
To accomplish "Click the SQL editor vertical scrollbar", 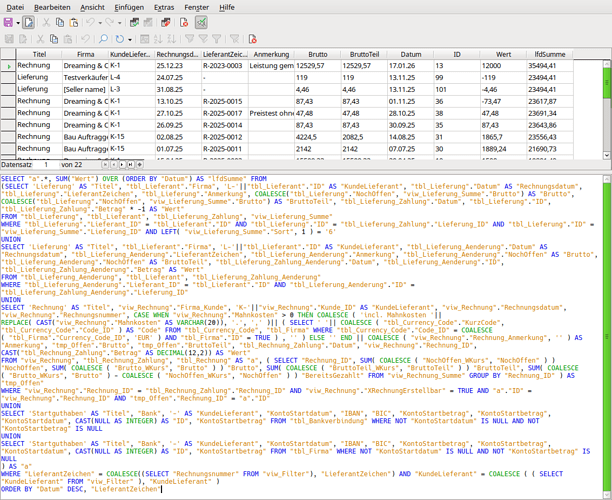I will (607, 336).
